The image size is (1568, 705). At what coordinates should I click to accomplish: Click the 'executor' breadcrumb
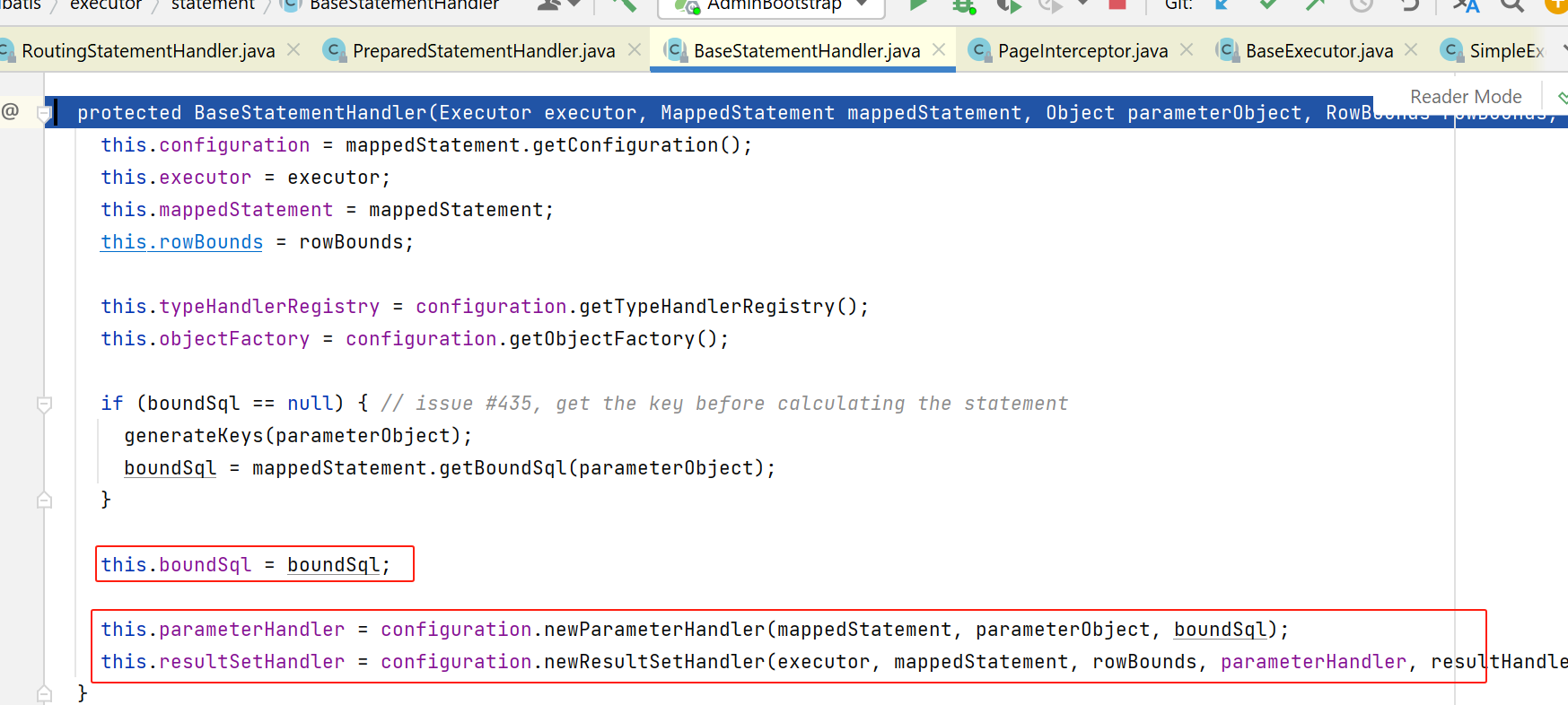tap(106, 4)
